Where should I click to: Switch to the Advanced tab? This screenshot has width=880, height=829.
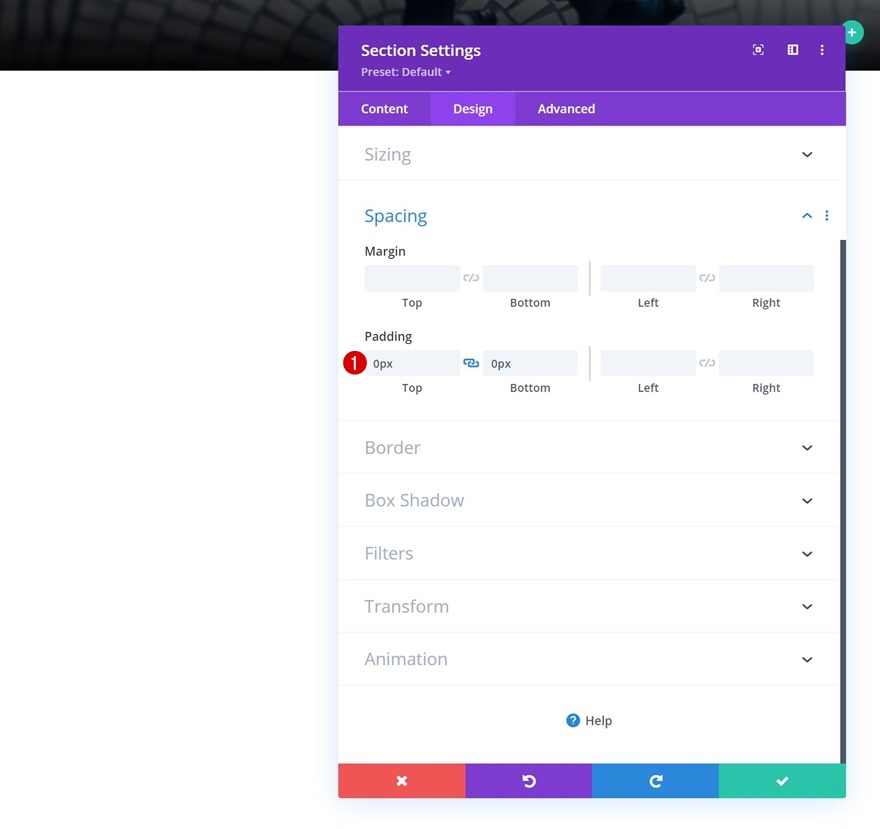[x=566, y=109]
